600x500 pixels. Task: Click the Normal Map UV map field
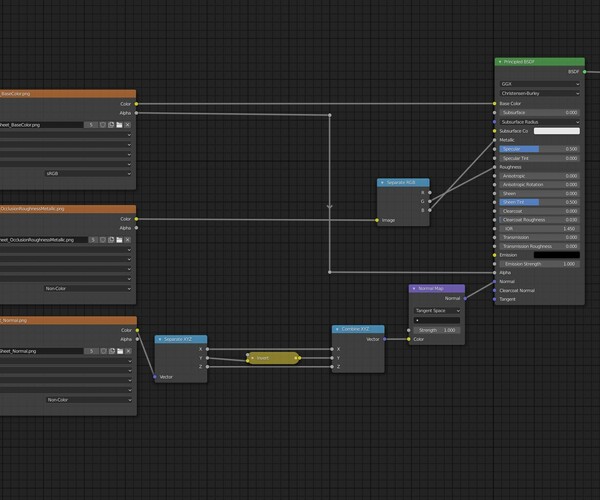pyautogui.click(x=437, y=320)
